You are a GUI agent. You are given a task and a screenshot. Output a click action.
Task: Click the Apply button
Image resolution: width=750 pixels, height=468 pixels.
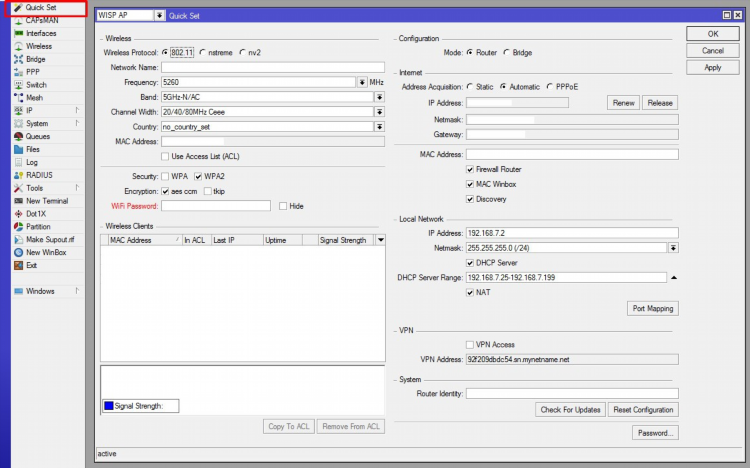click(x=713, y=67)
